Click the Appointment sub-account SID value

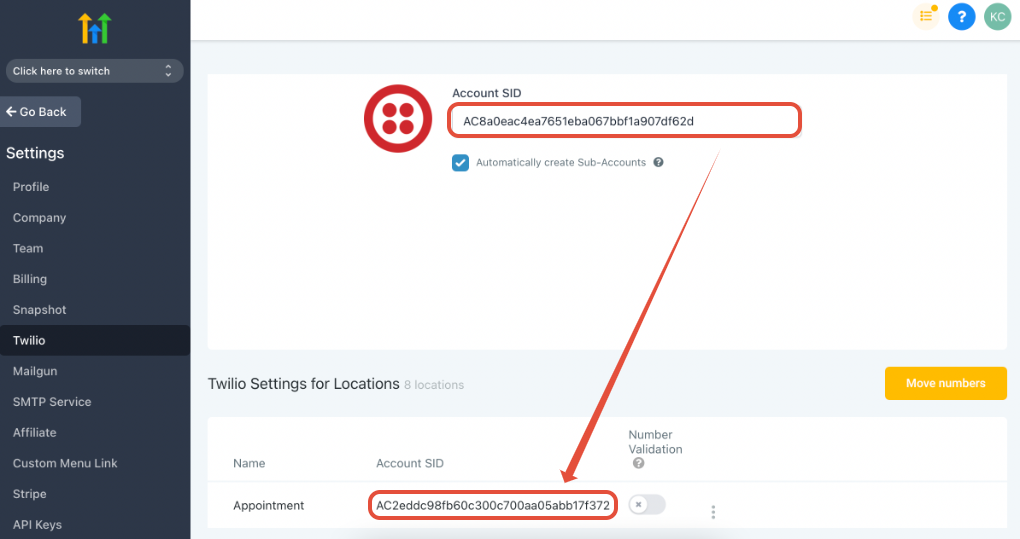pos(493,505)
